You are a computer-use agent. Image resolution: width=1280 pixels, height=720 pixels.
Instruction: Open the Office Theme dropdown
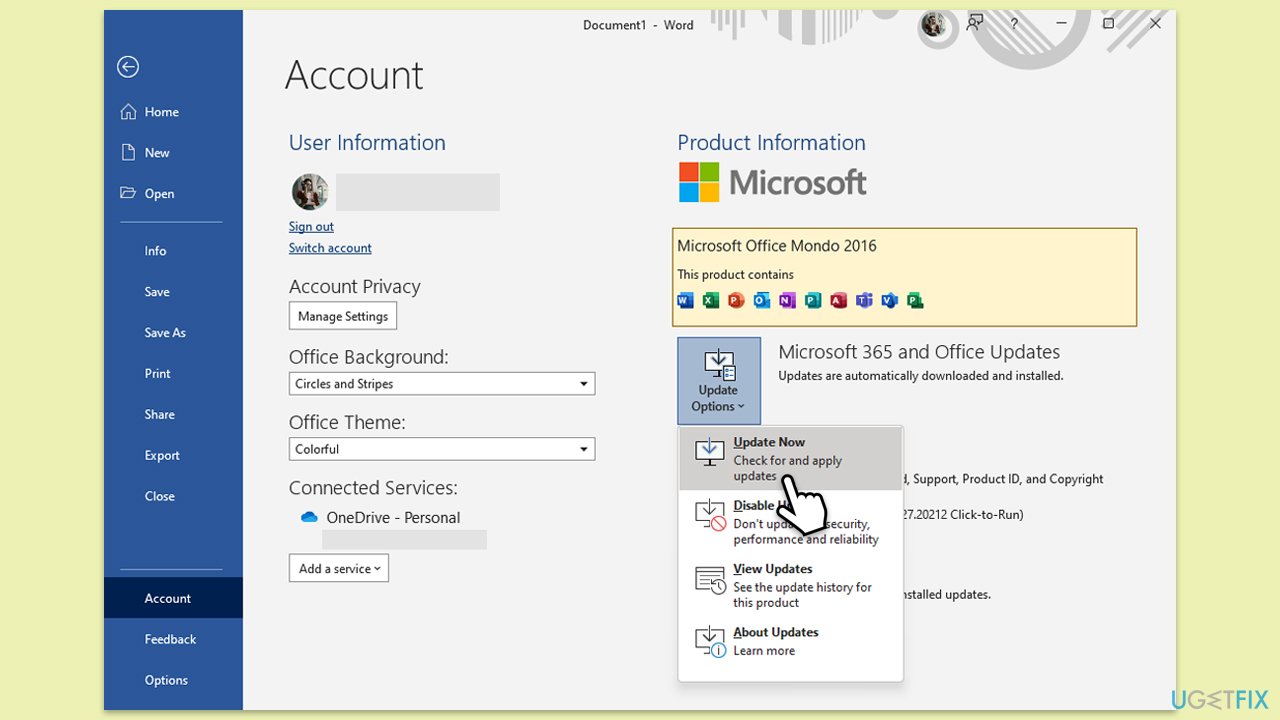[584, 450]
